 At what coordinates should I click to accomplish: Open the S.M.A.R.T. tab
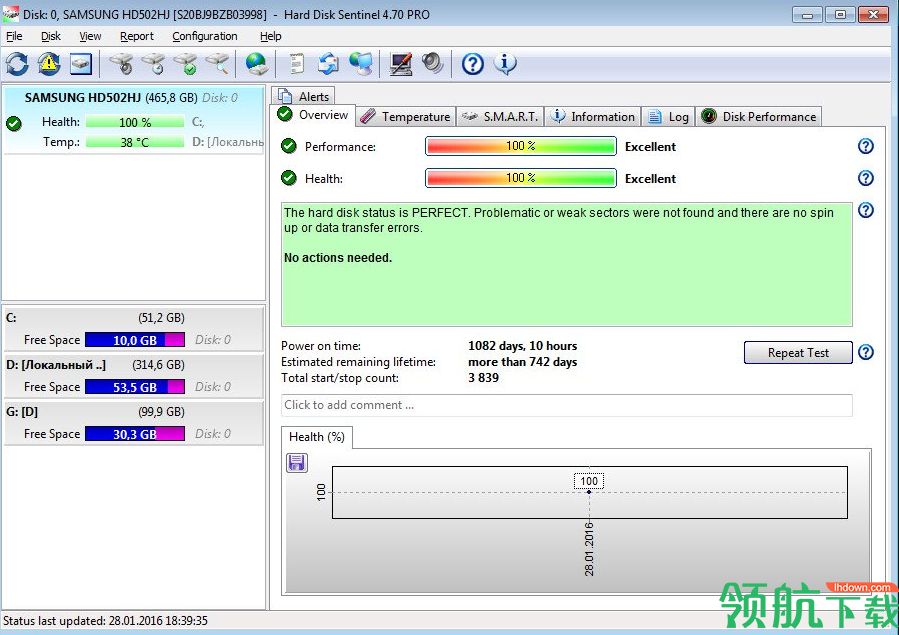[x=500, y=116]
